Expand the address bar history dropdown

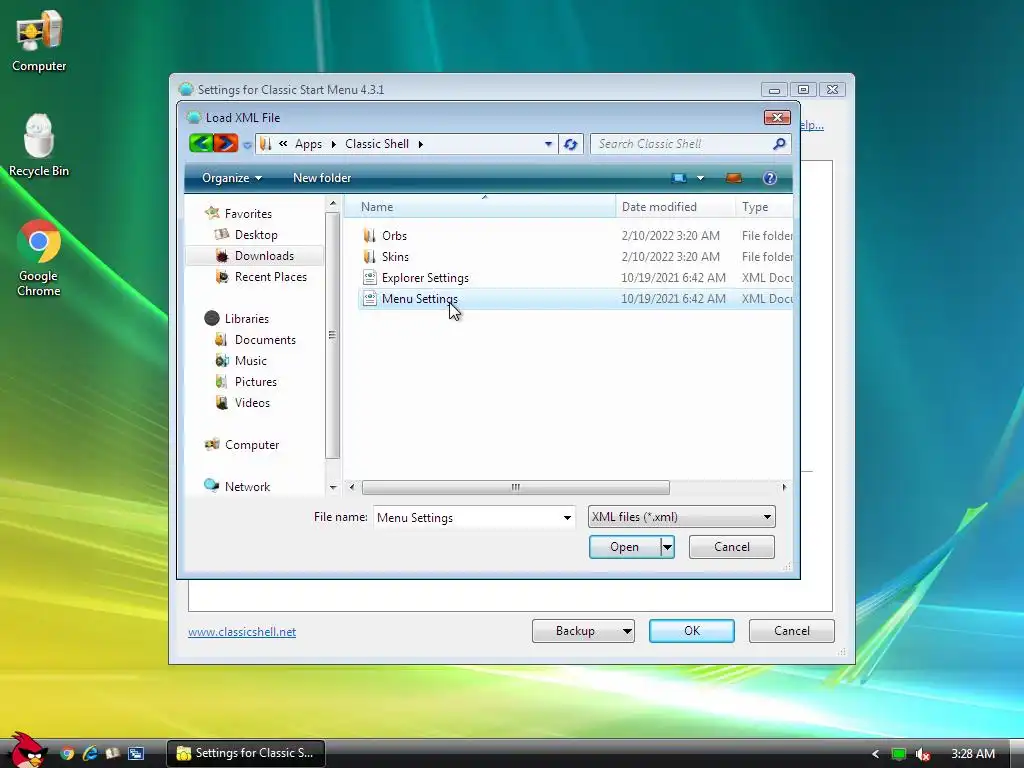click(548, 144)
